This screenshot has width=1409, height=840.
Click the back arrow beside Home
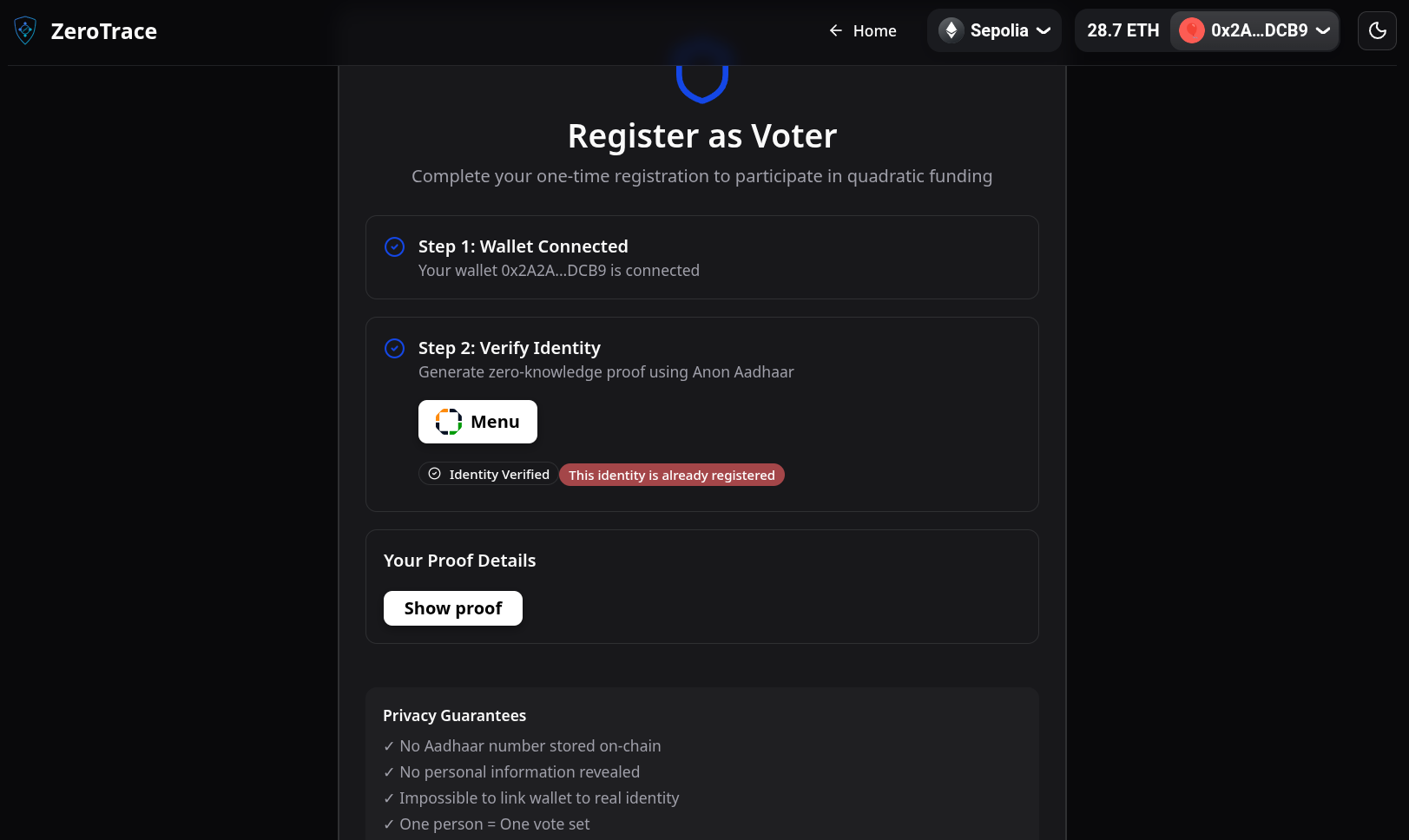point(835,31)
